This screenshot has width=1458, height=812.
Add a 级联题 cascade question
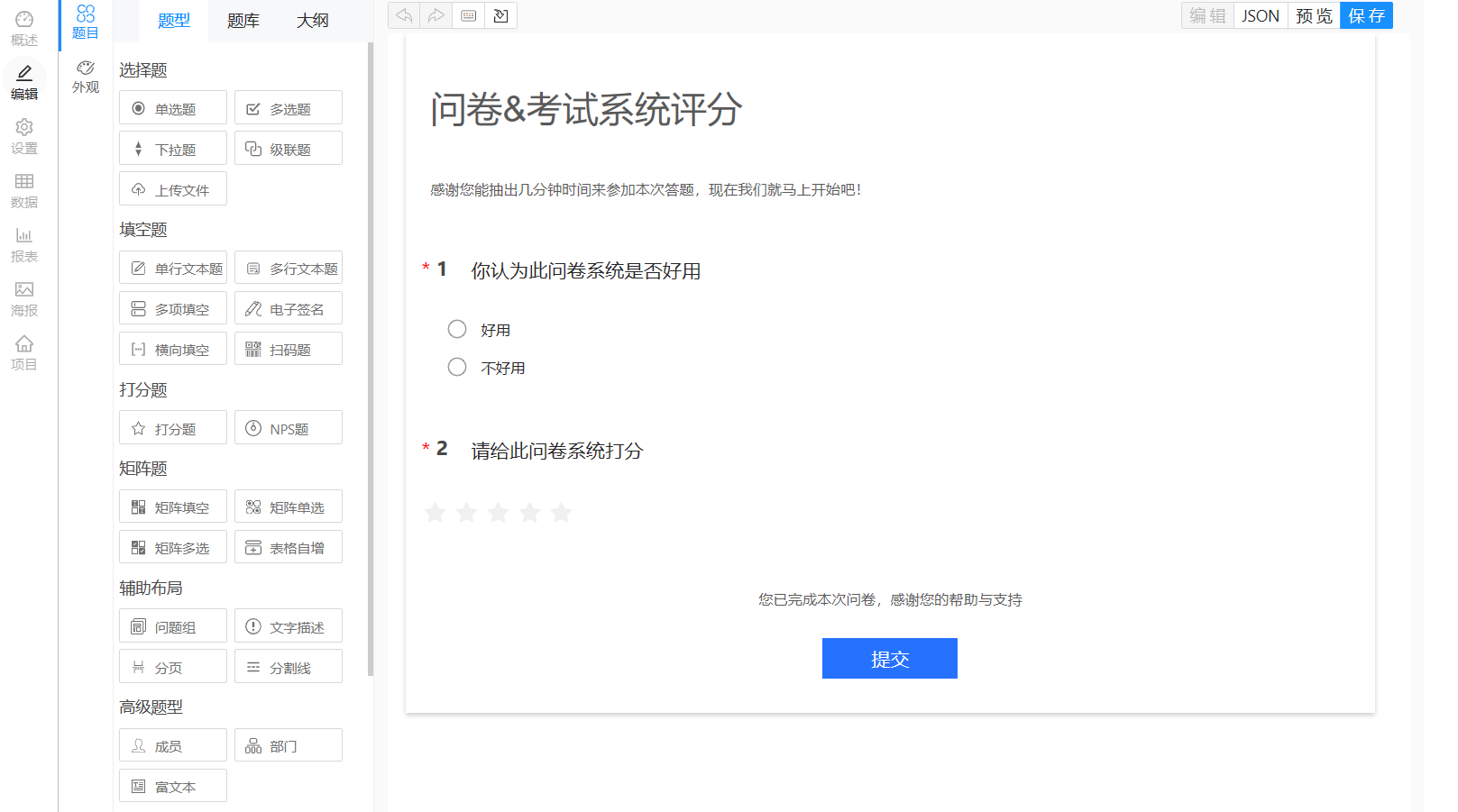tap(289, 149)
